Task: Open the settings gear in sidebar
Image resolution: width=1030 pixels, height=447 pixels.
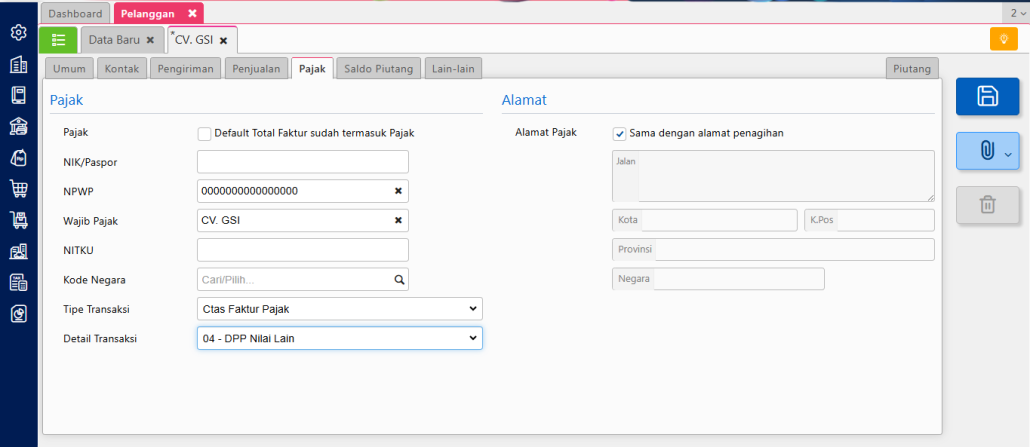Action: tap(18, 34)
